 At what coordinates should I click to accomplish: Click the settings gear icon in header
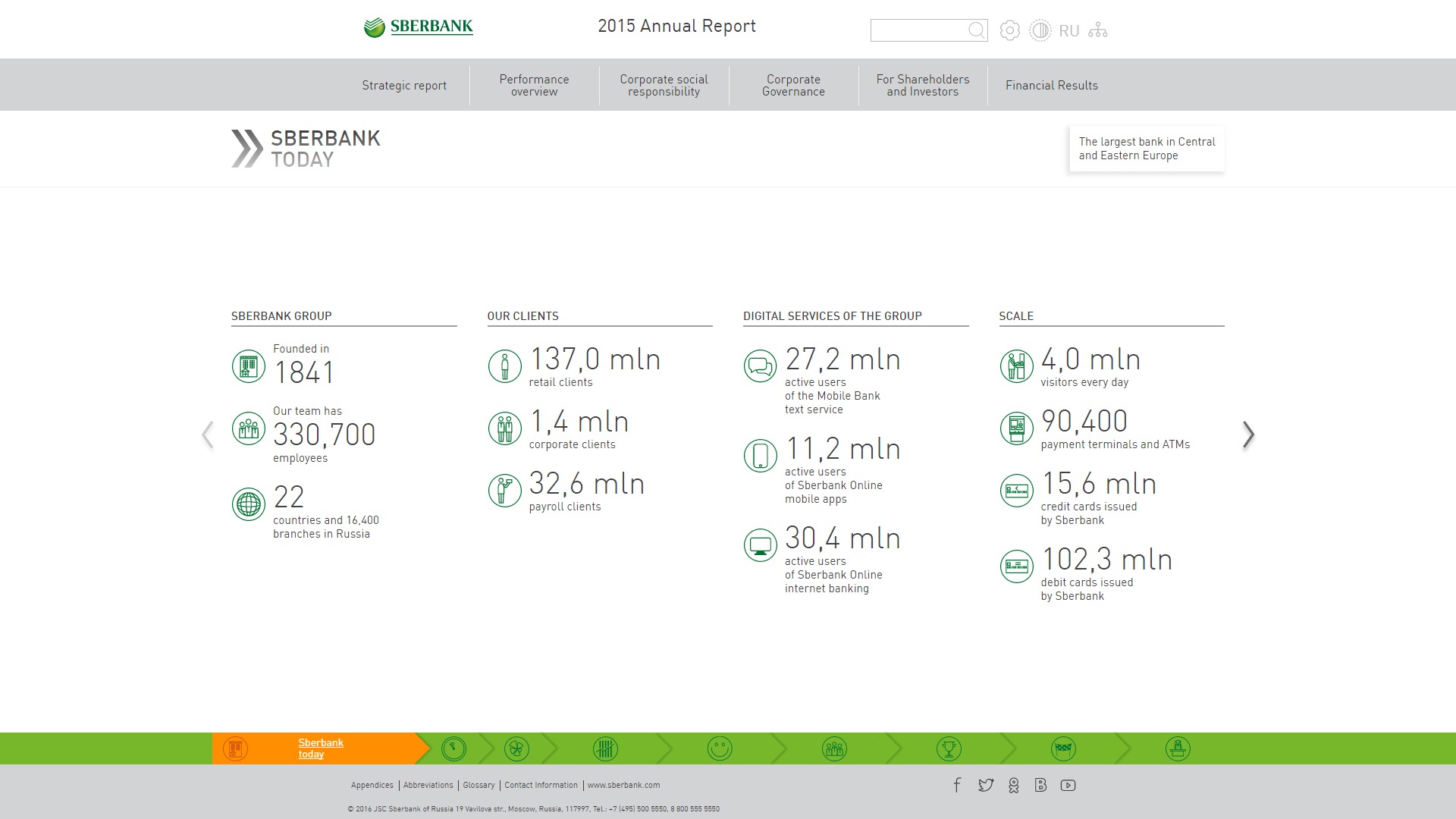pyautogui.click(x=1009, y=30)
